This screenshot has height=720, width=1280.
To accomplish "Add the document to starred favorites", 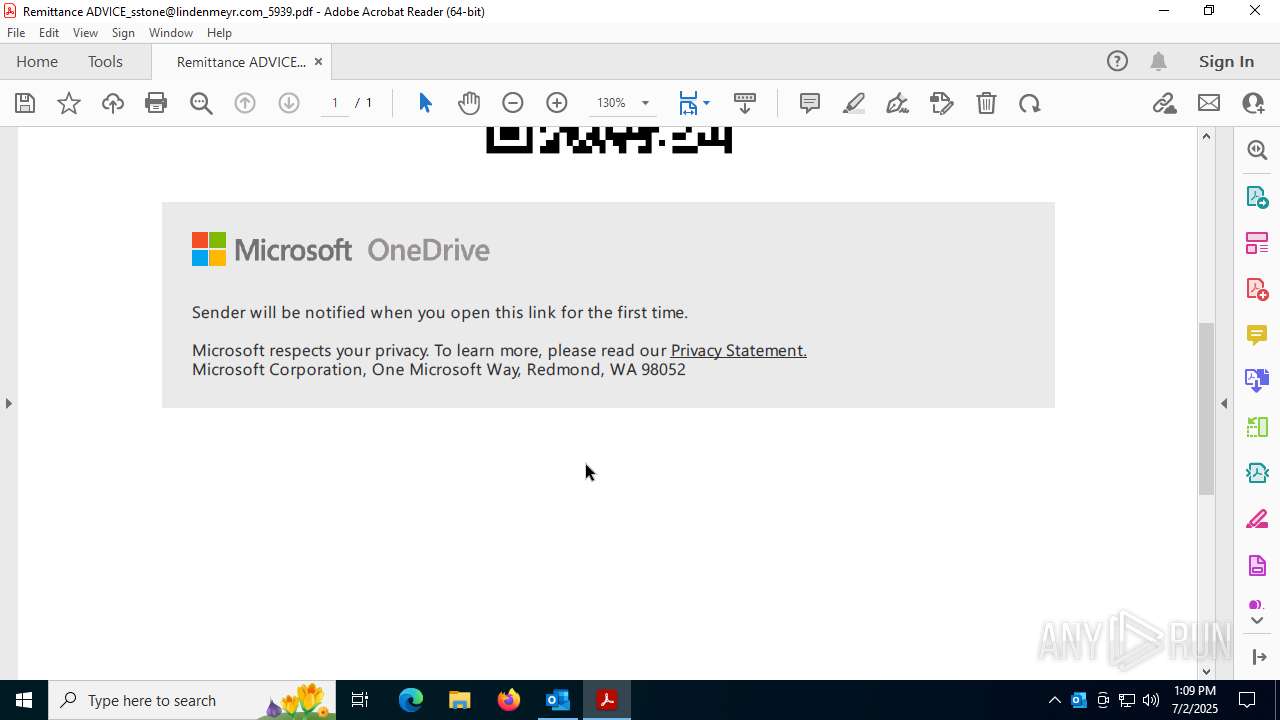I will pos(69,103).
